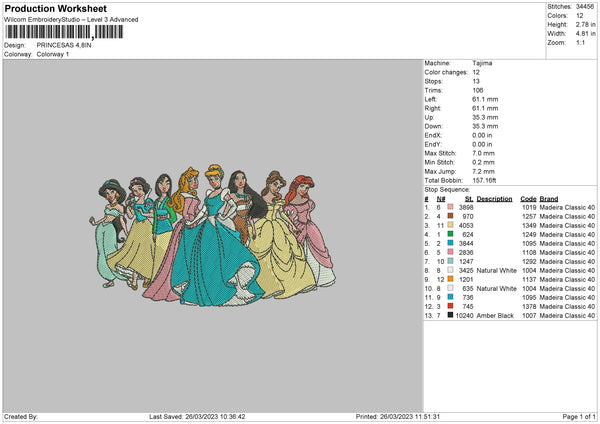Click the white swatch in stop row 8
This screenshot has width=600, height=424.
tap(450, 270)
